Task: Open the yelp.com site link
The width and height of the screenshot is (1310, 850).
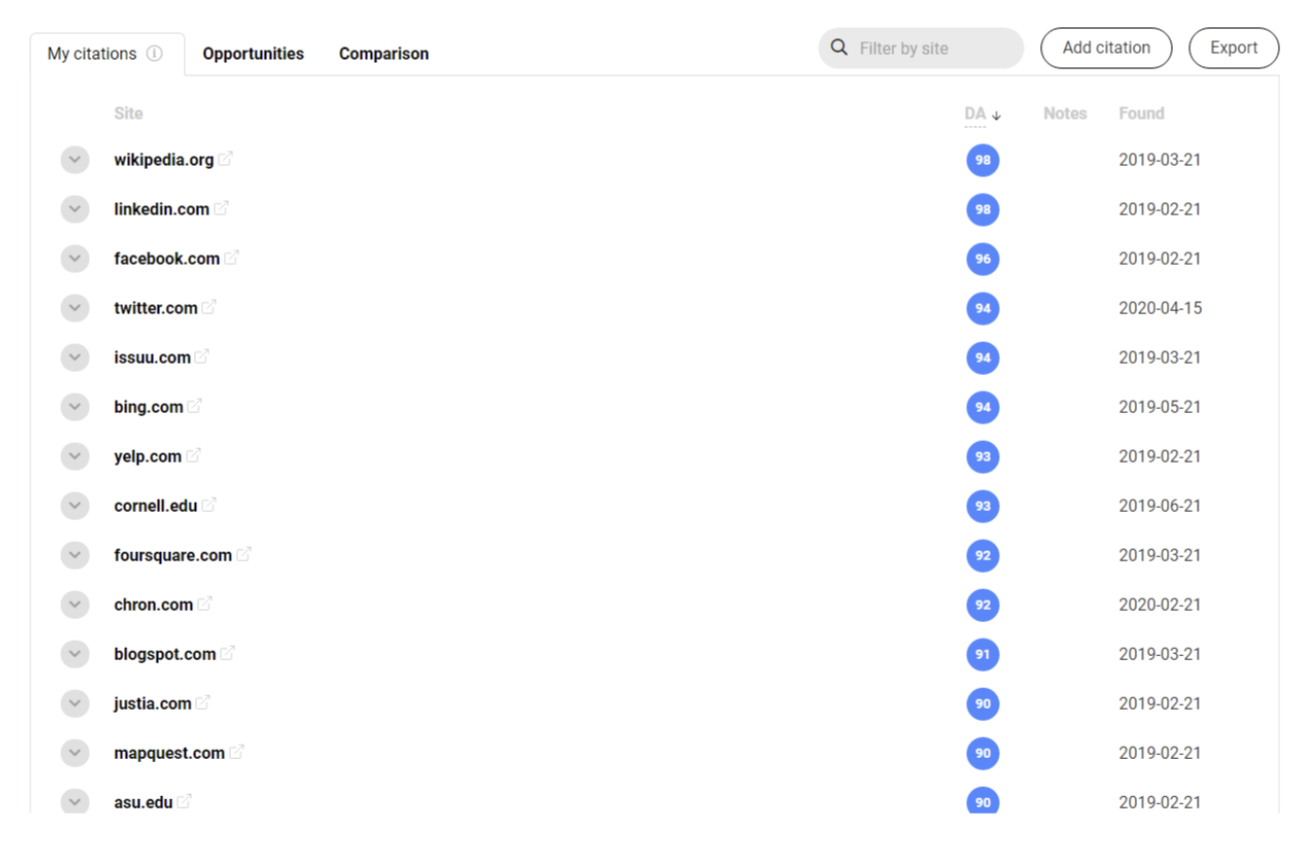Action: tap(147, 457)
